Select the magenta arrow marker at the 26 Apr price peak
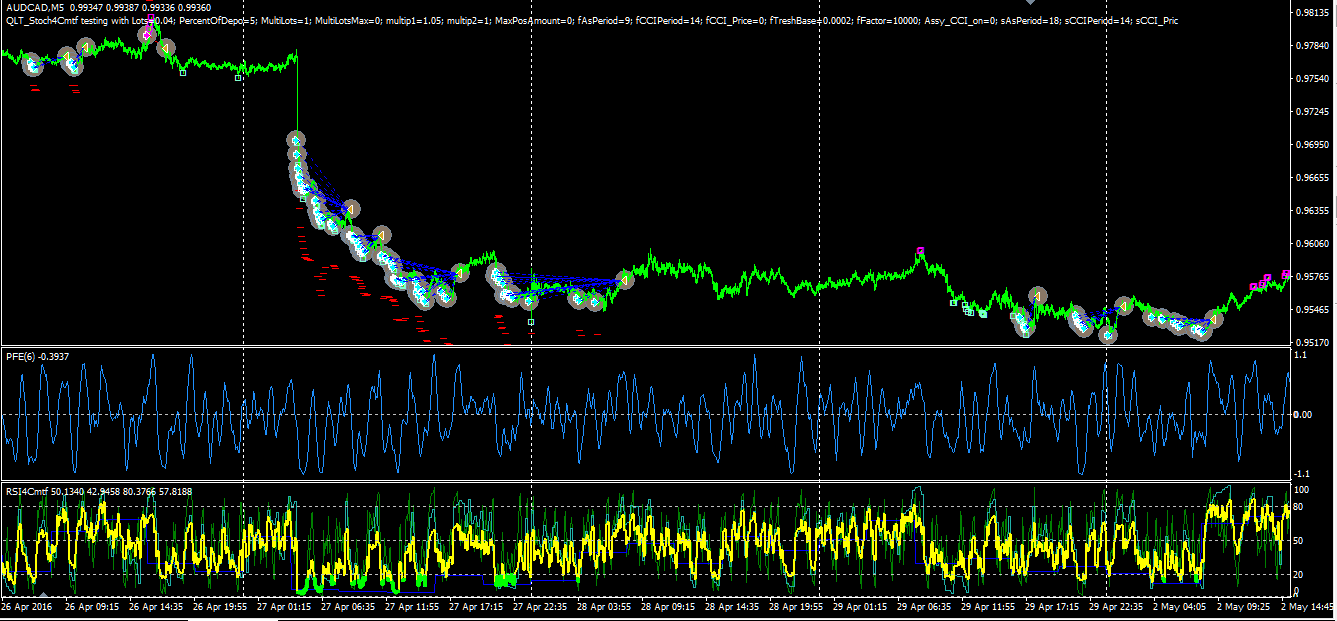 coord(148,34)
